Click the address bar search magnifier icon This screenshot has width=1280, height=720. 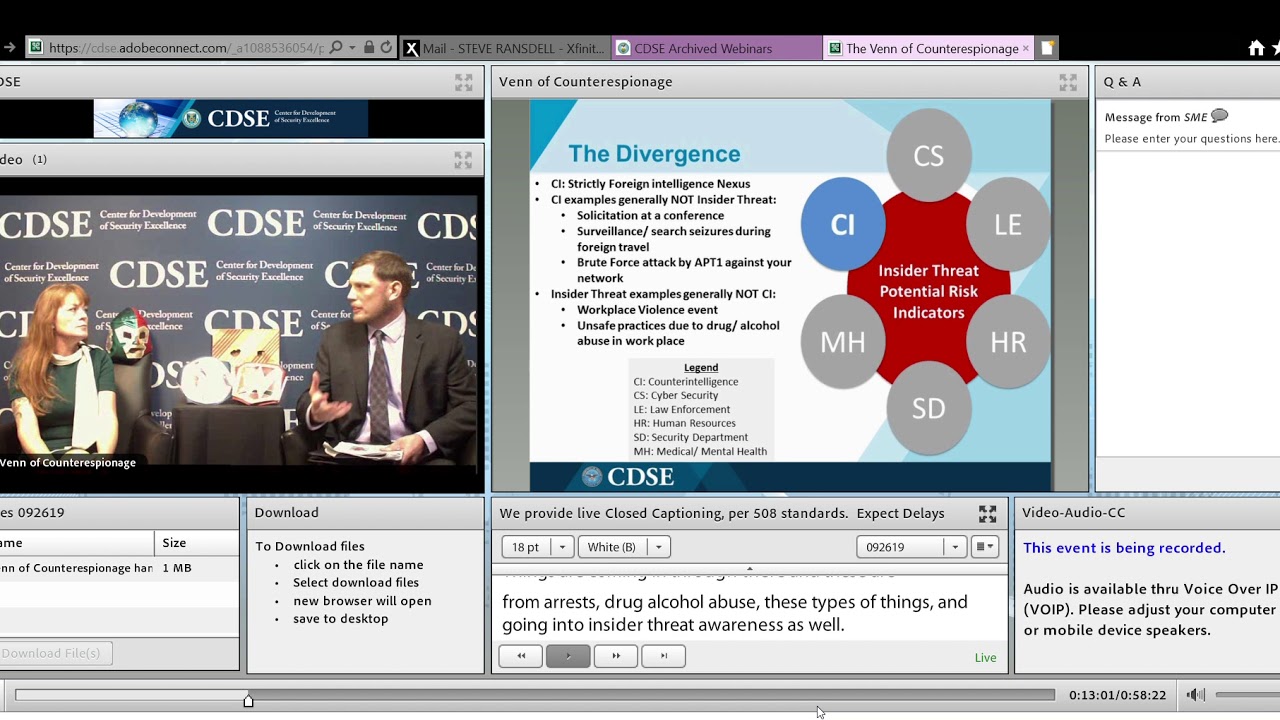(x=336, y=47)
